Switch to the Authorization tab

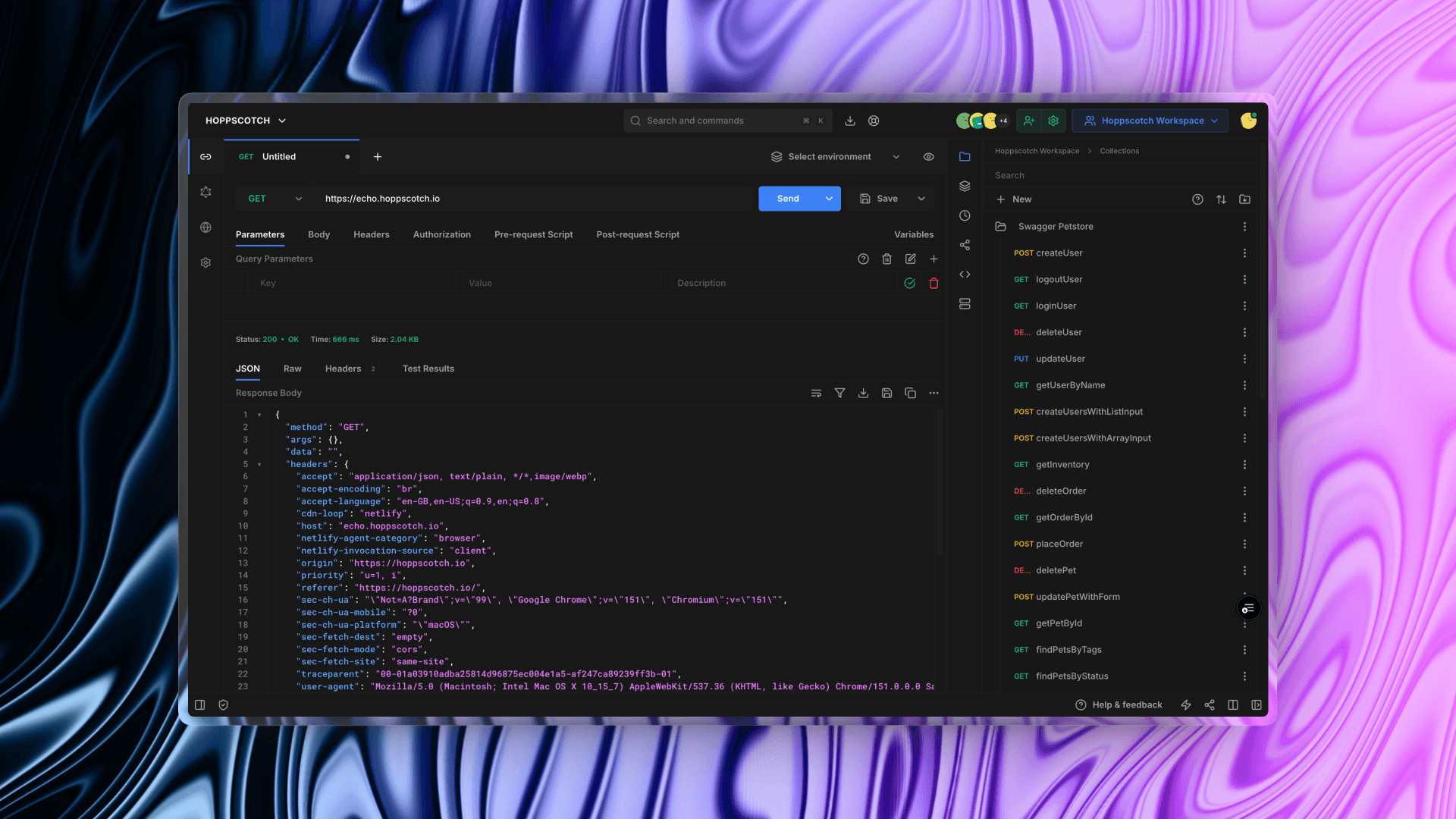442,235
